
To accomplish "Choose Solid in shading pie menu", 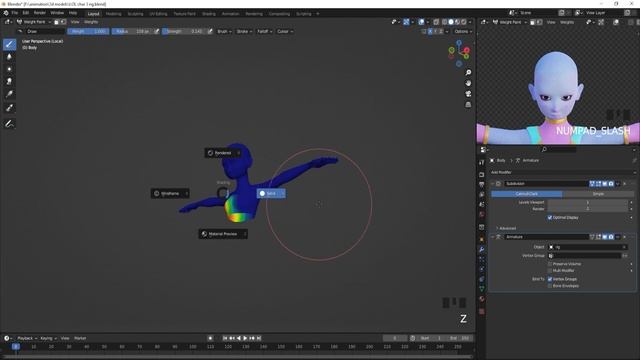I will 271,193.
